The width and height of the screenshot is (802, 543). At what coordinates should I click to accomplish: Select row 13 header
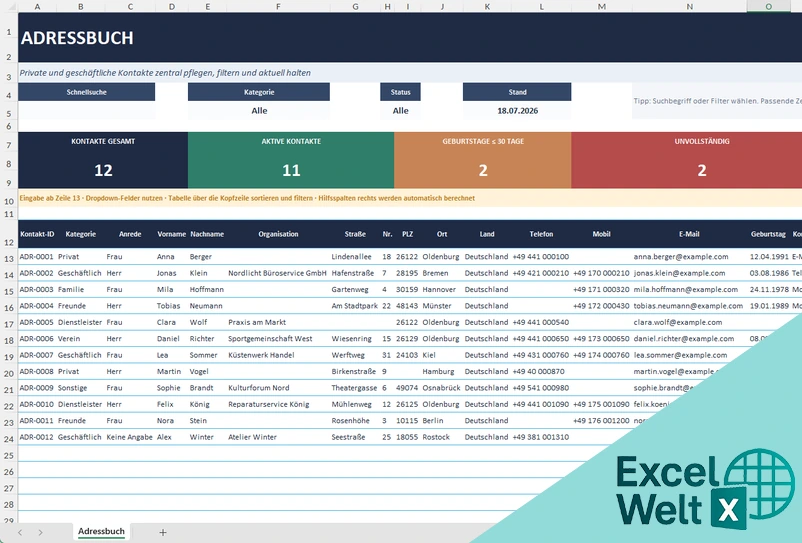9,258
